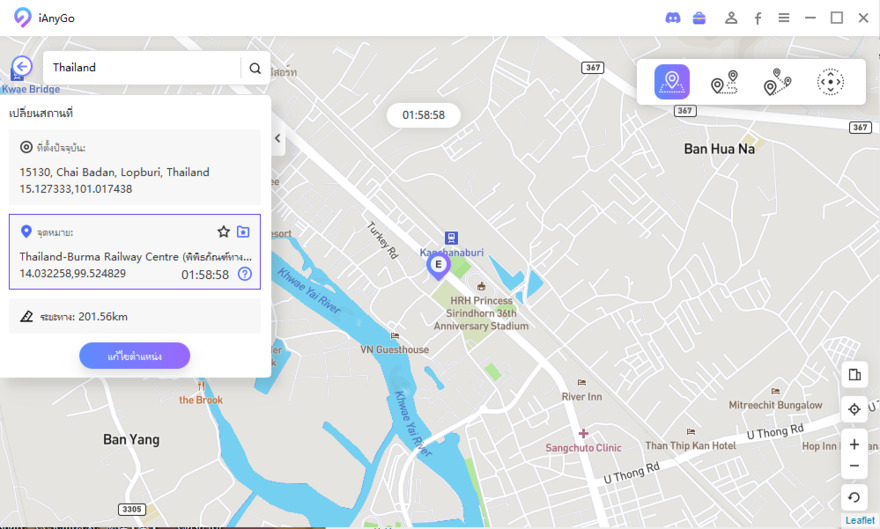880x529 pixels.
Task: Reset location with the circular arrow icon
Action: coord(854,497)
